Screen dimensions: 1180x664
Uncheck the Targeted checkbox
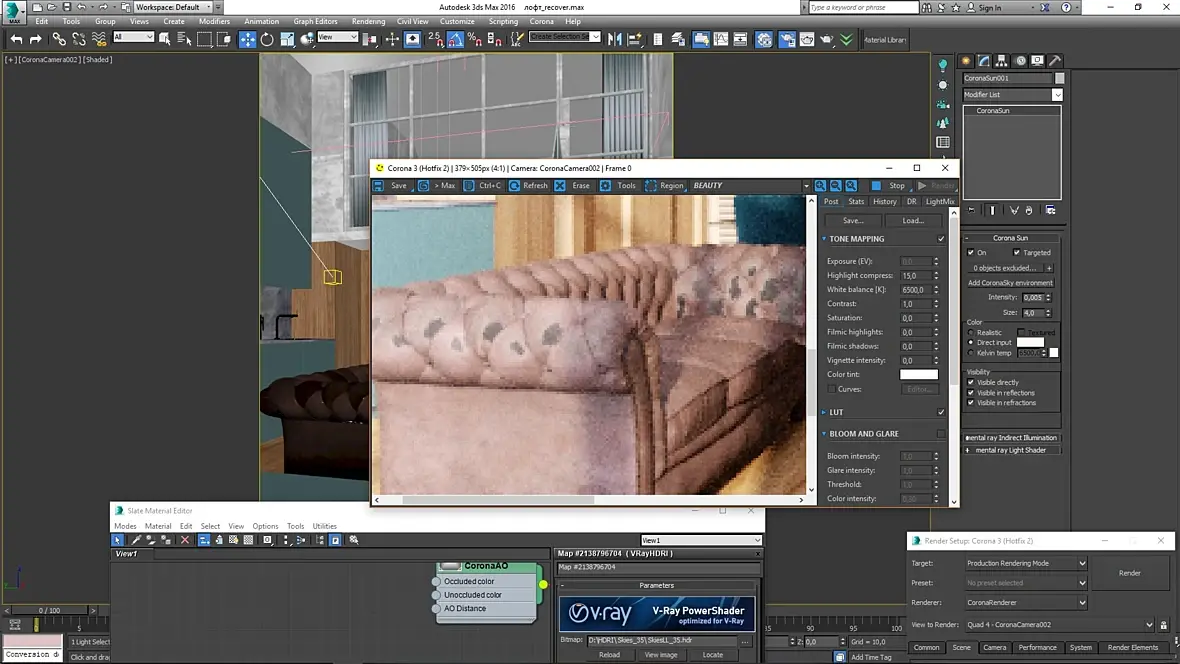coord(1017,253)
